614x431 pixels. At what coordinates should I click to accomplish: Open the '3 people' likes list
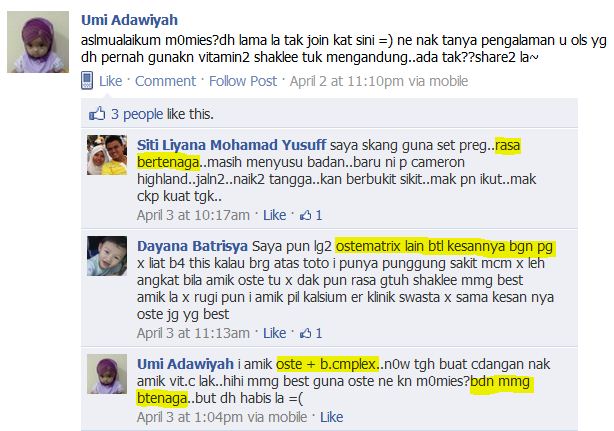tap(137, 114)
